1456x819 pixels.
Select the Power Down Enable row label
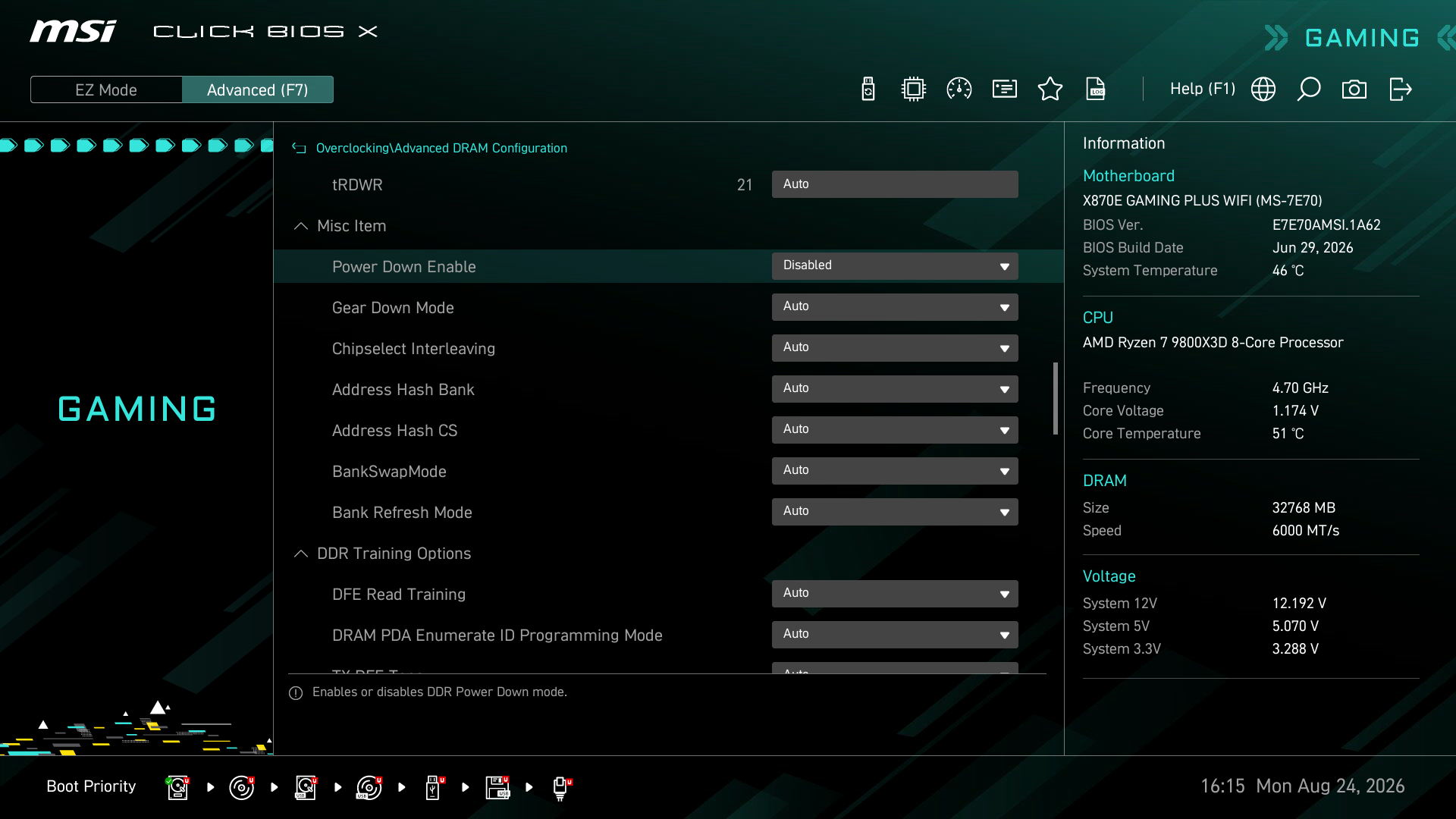(x=404, y=267)
